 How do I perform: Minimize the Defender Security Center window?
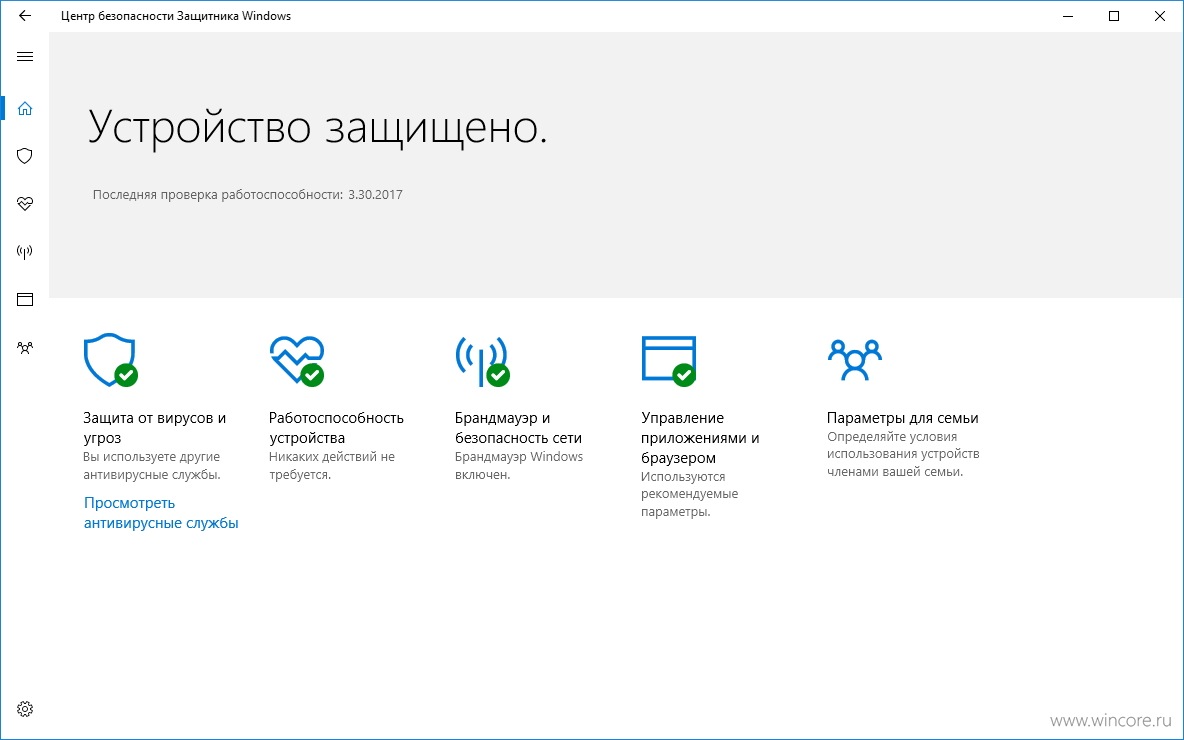click(x=1068, y=16)
